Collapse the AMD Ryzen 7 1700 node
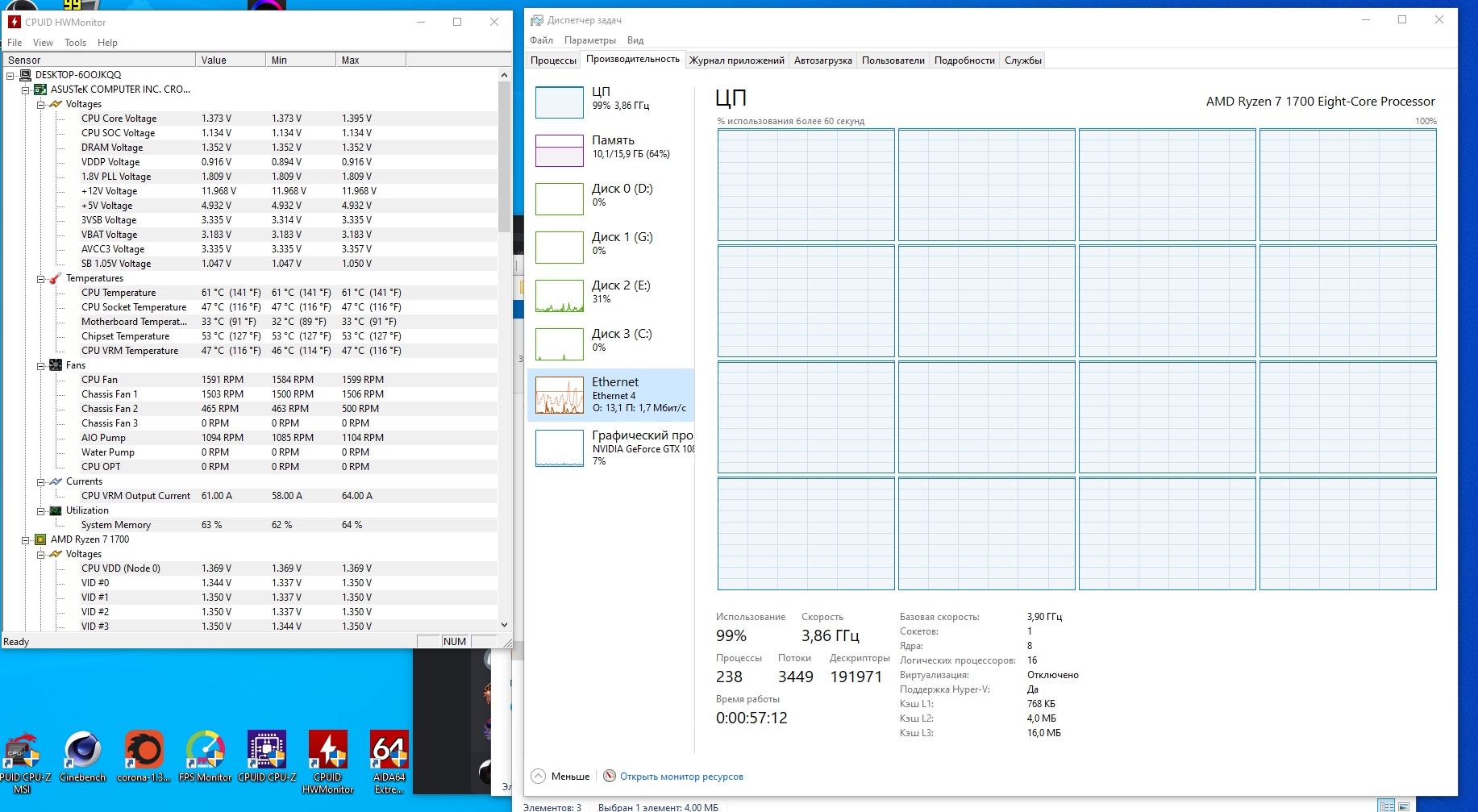 (25, 540)
